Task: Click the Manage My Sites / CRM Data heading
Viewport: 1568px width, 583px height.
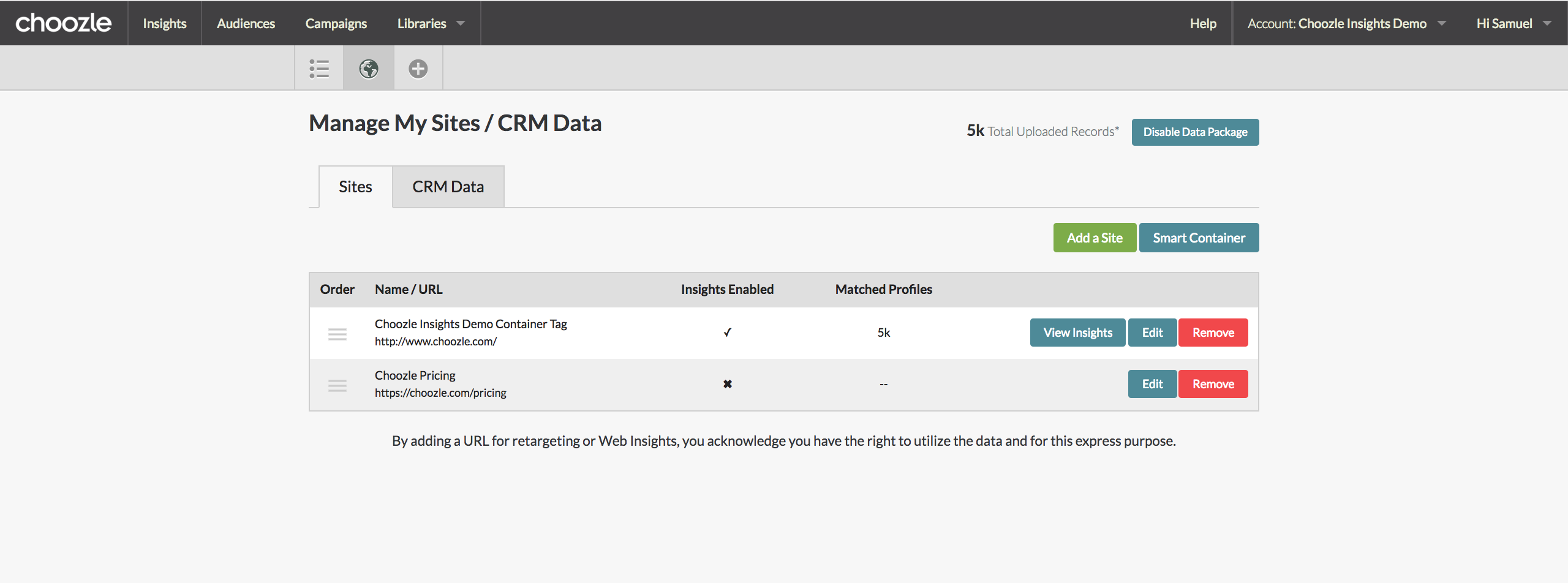Action: pos(455,123)
